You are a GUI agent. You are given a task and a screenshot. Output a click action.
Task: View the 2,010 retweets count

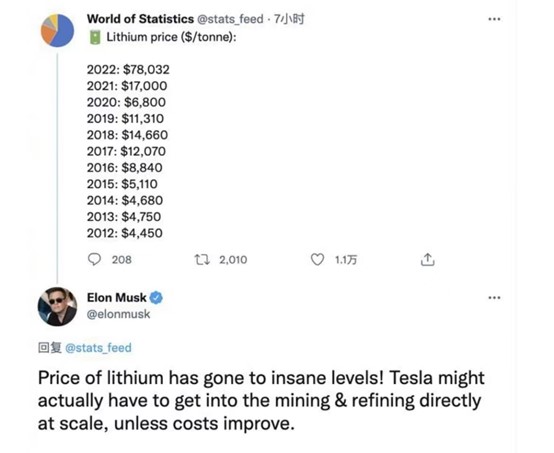[x=233, y=260]
